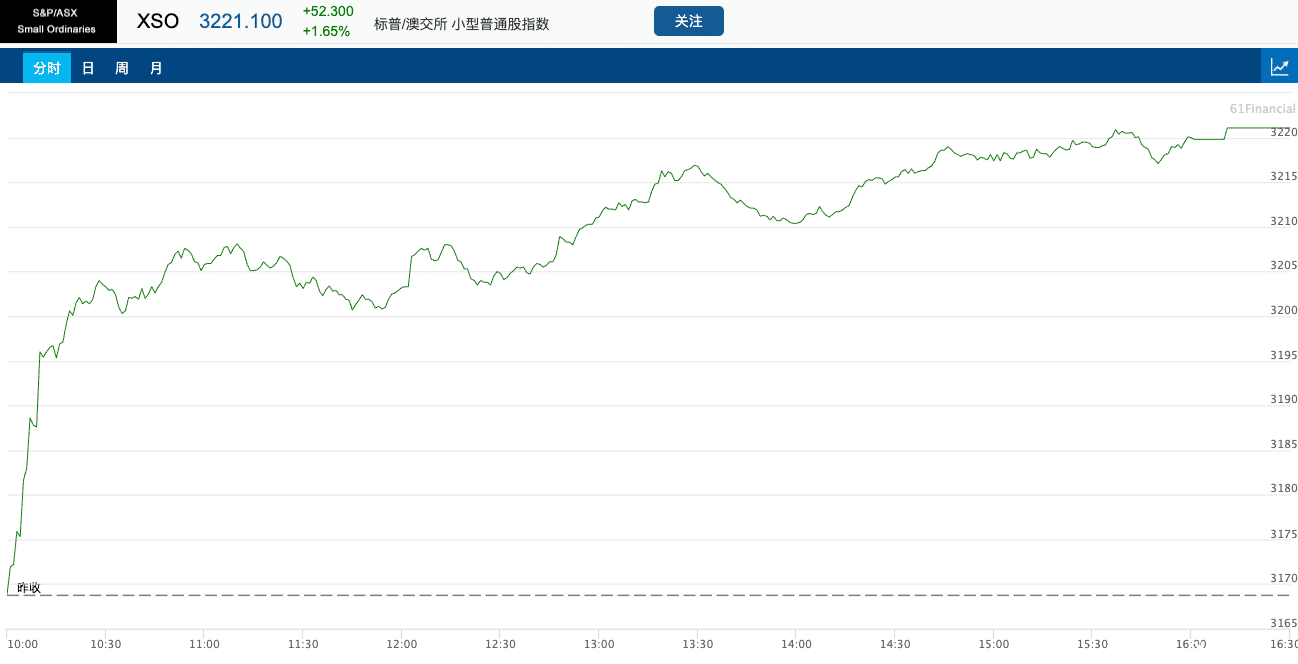Click the 3175 price axis label
The height and width of the screenshot is (664, 1298).
pos(1284,533)
